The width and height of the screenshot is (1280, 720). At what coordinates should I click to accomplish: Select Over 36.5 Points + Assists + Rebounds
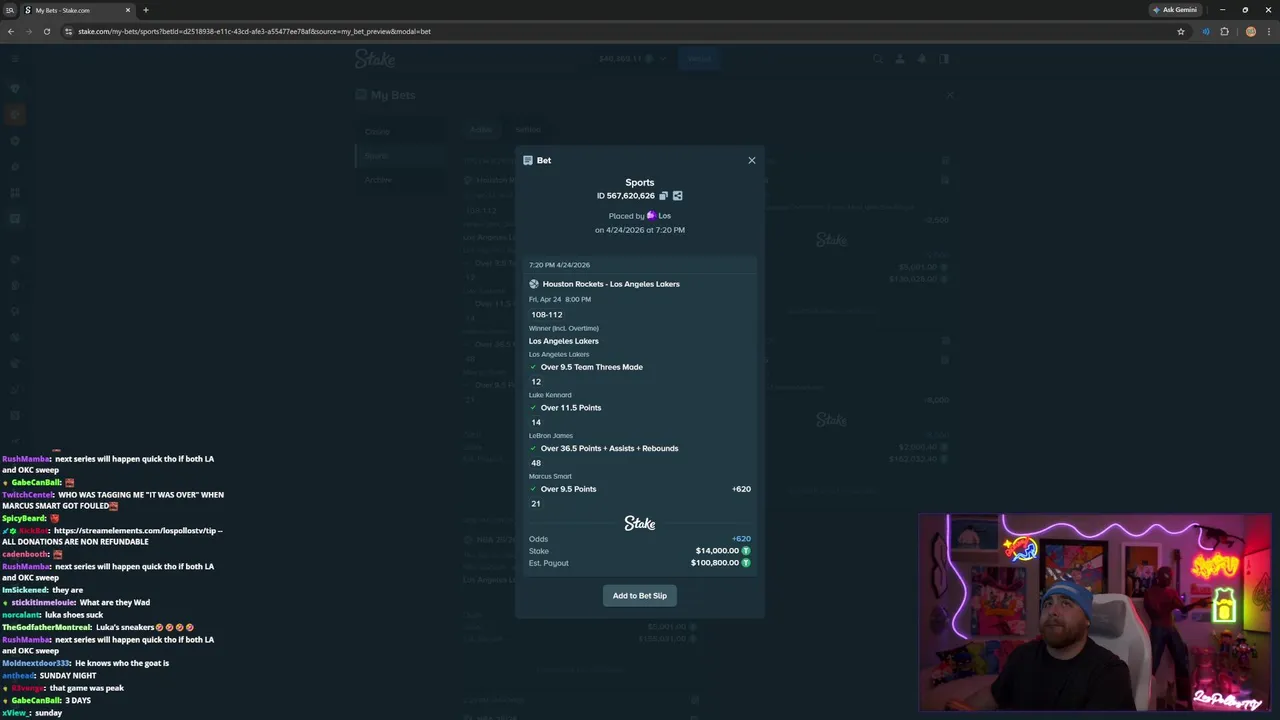609,449
